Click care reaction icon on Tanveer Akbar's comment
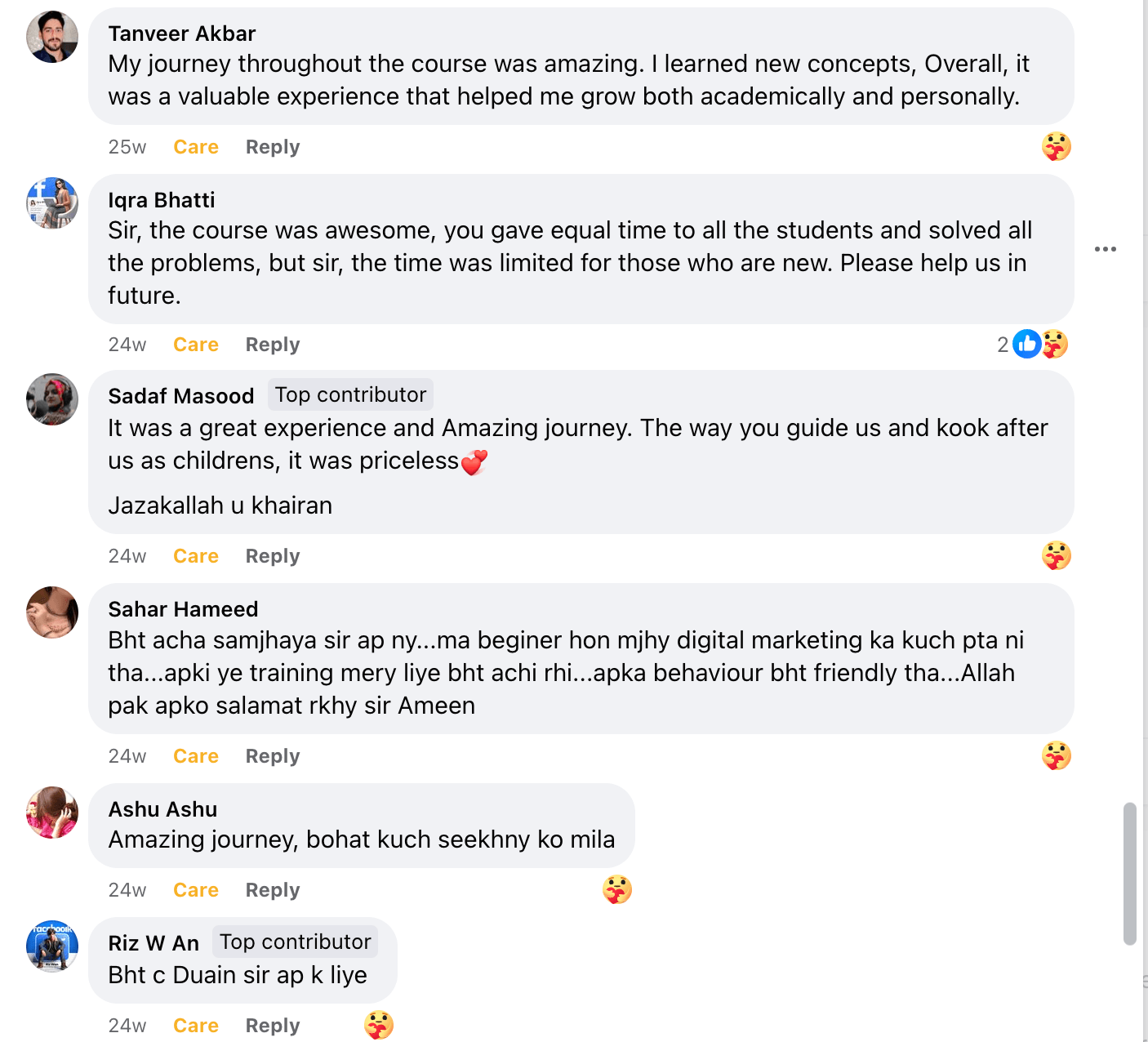The width and height of the screenshot is (1148, 1042). click(1056, 147)
